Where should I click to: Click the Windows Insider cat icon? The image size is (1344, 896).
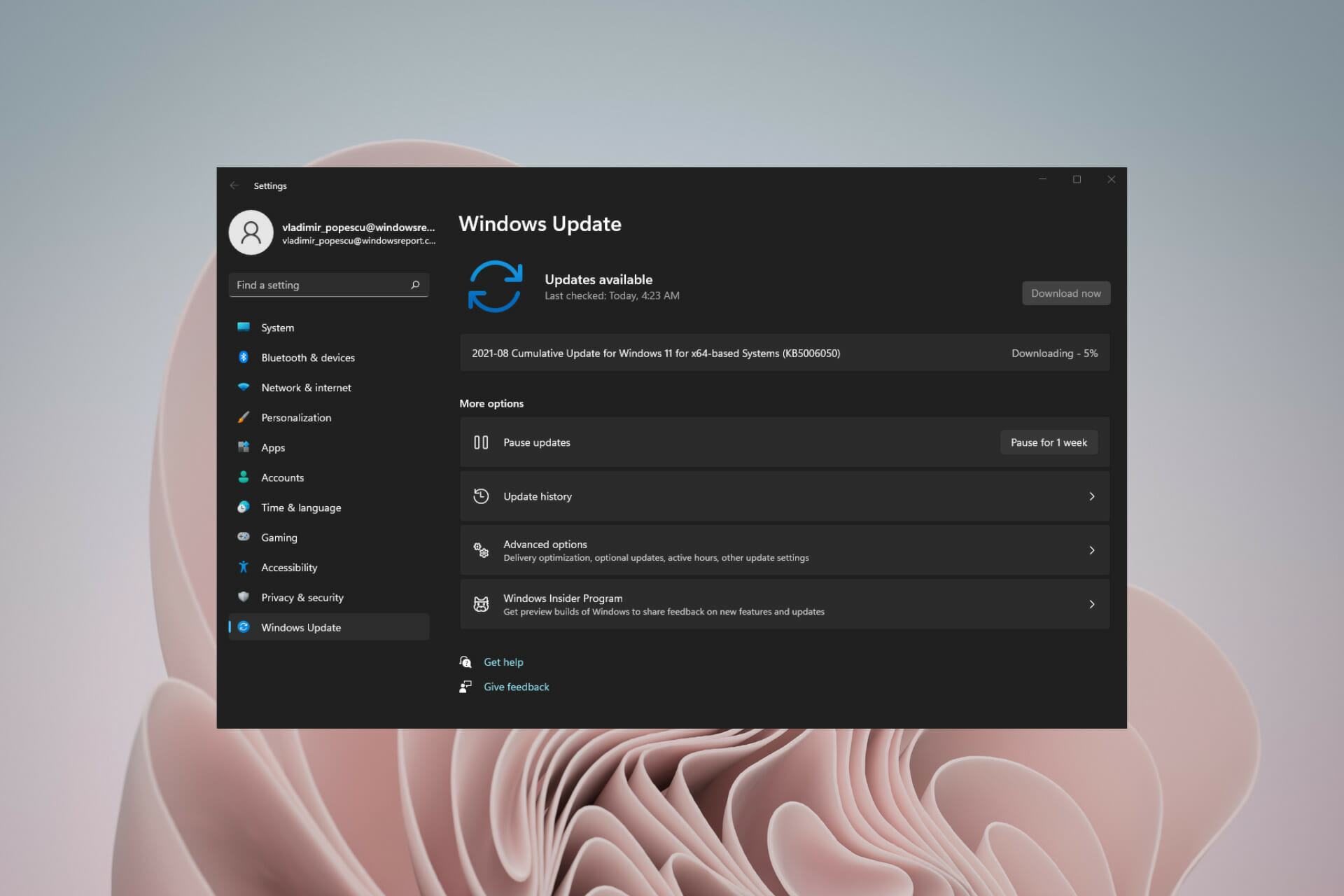[481, 604]
